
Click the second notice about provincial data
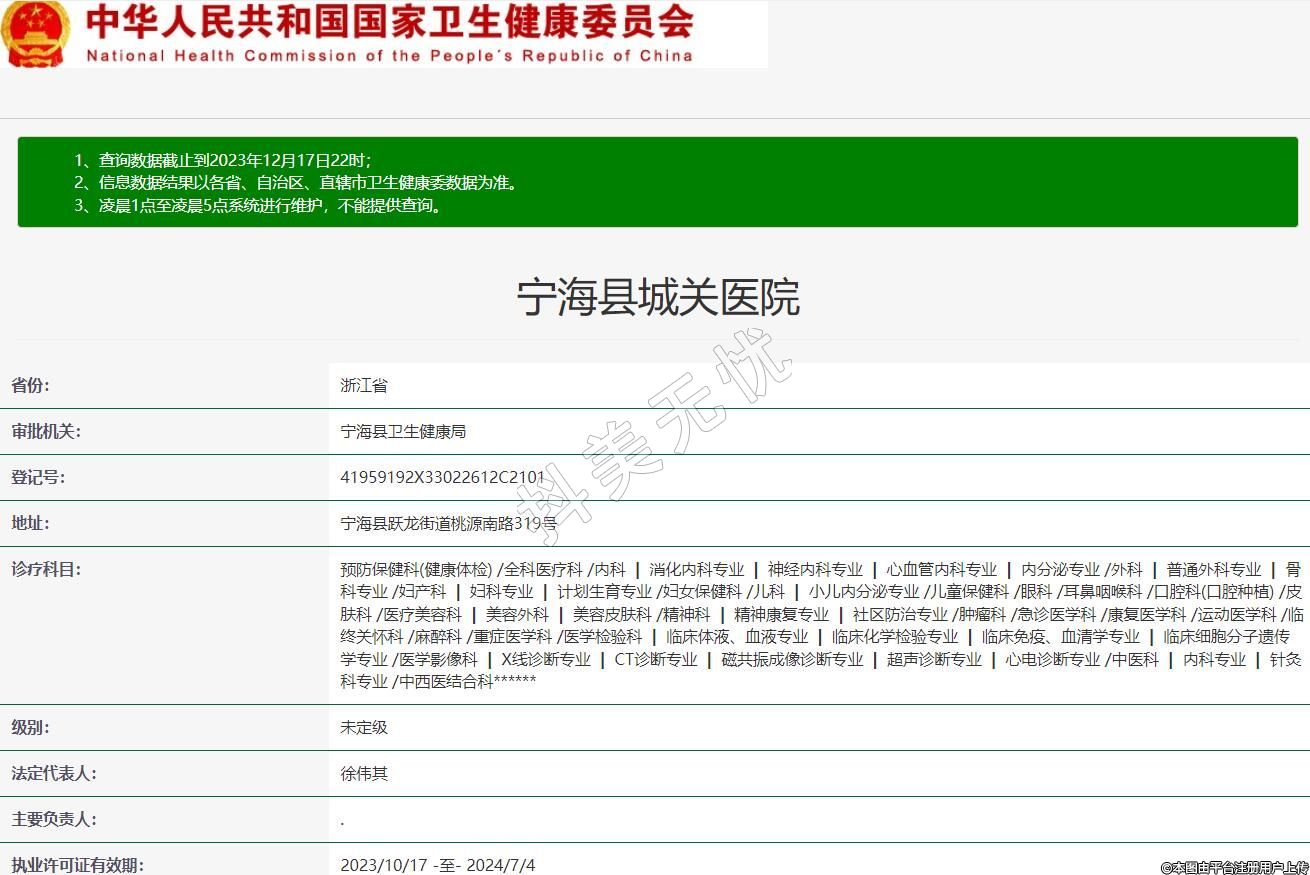pyautogui.click(x=297, y=183)
